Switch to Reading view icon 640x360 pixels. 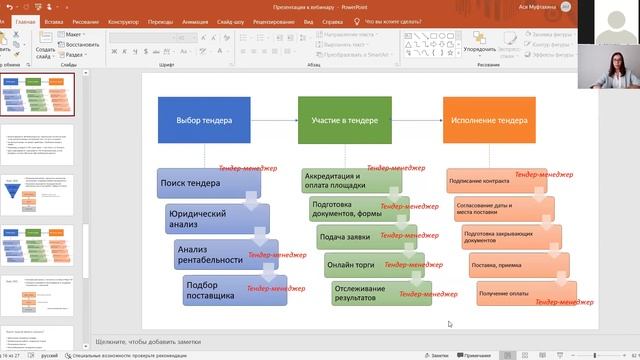[x=542, y=356]
